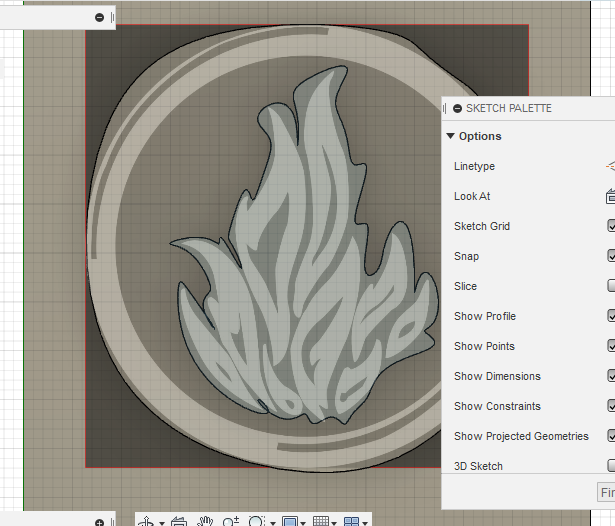615x526 pixels.
Task: Expand the Viewports dropdown arrow
Action: pyautogui.click(x=365, y=523)
